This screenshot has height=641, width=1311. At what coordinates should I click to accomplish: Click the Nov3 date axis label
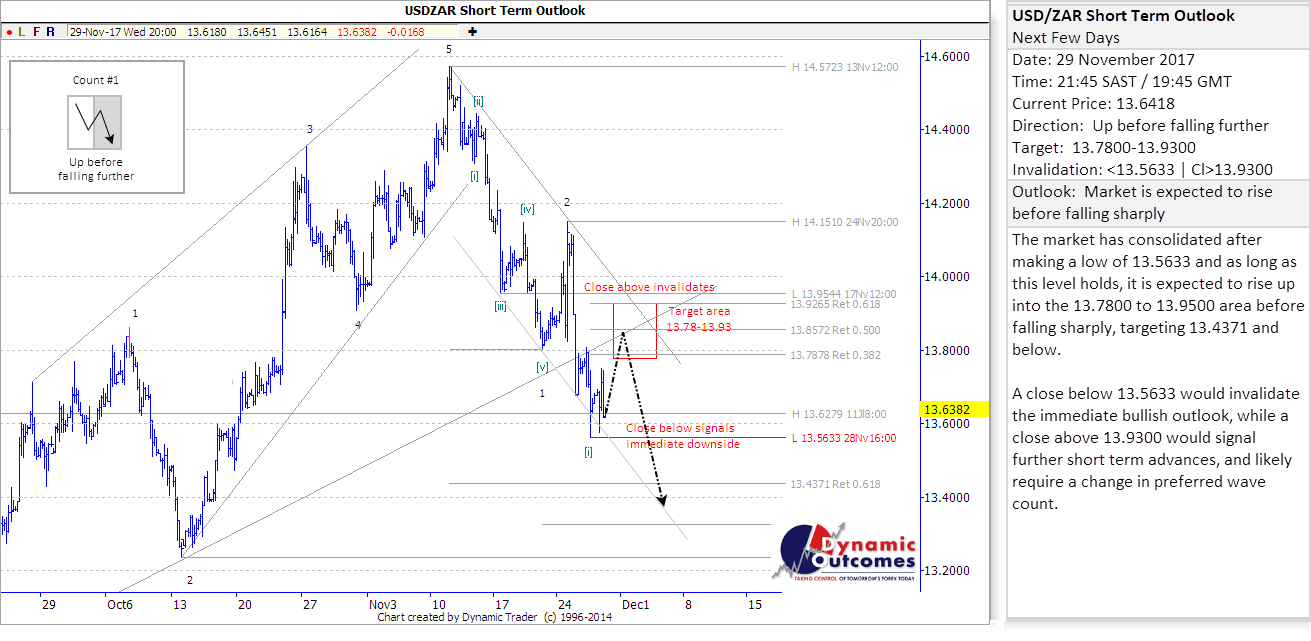click(382, 604)
